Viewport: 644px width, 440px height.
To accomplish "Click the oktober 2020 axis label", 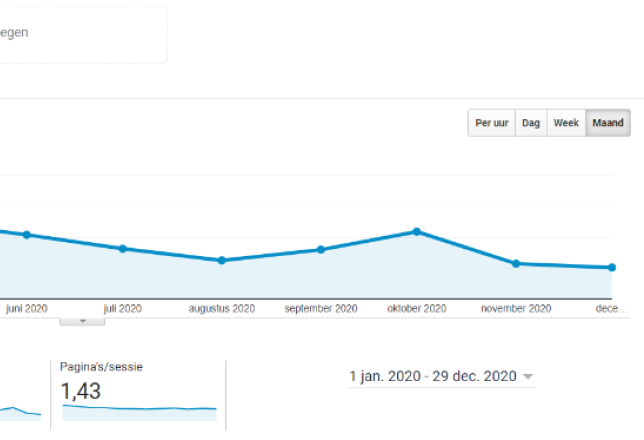I will pos(417,308).
